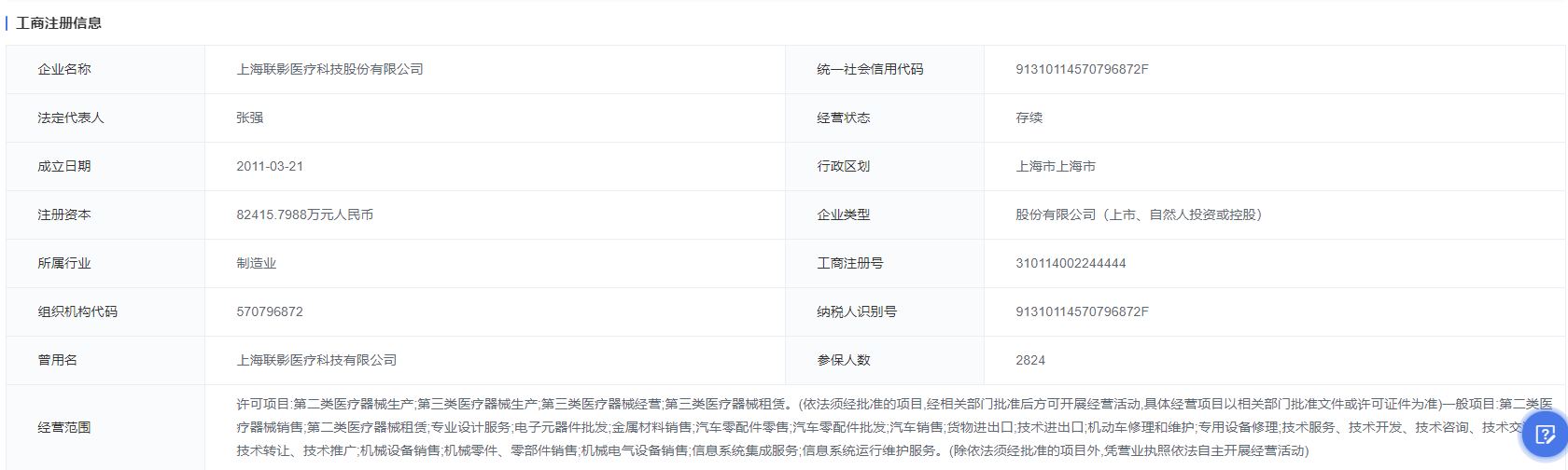Select the taxpayer ID number value
Screen dimensions: 1568x470
(x=1082, y=311)
